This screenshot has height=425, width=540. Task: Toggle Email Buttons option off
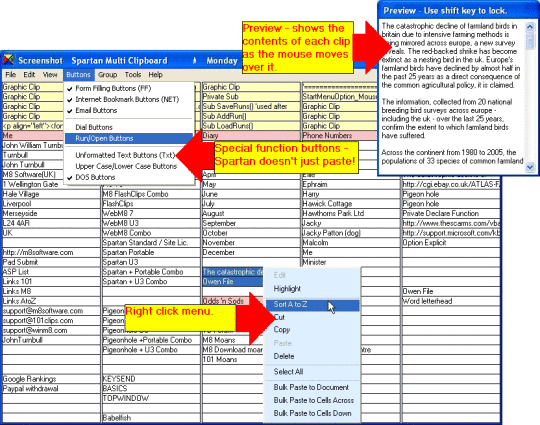(x=129, y=111)
